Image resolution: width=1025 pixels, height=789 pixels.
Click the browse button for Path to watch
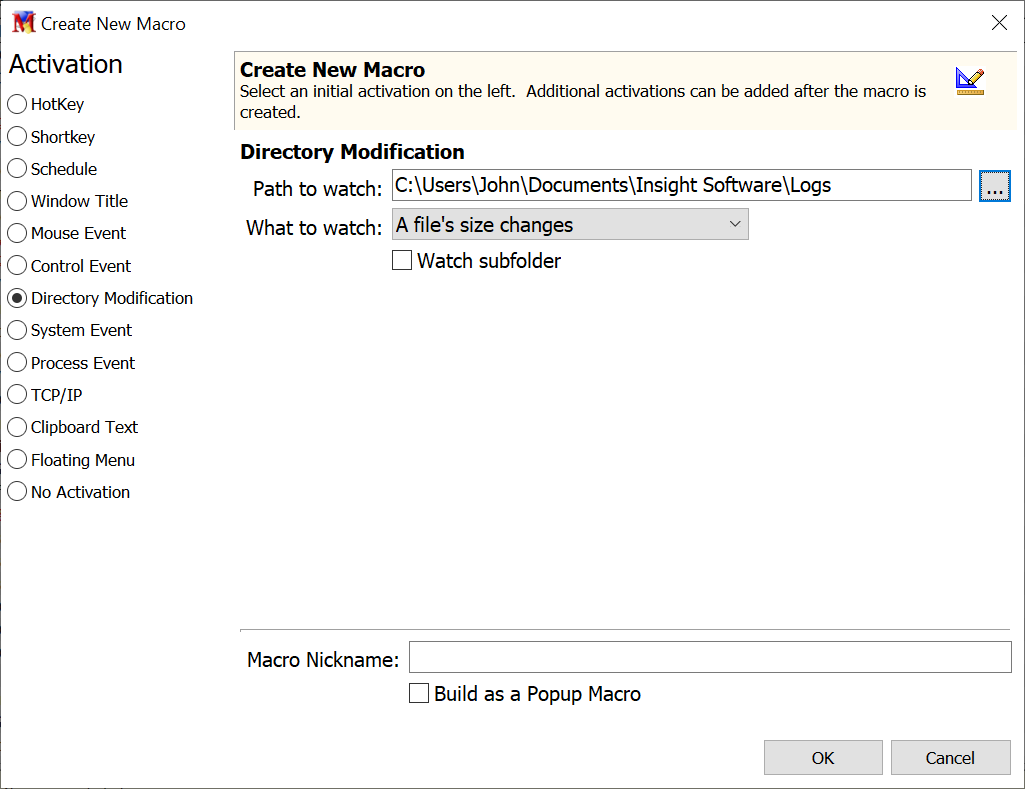tap(994, 186)
